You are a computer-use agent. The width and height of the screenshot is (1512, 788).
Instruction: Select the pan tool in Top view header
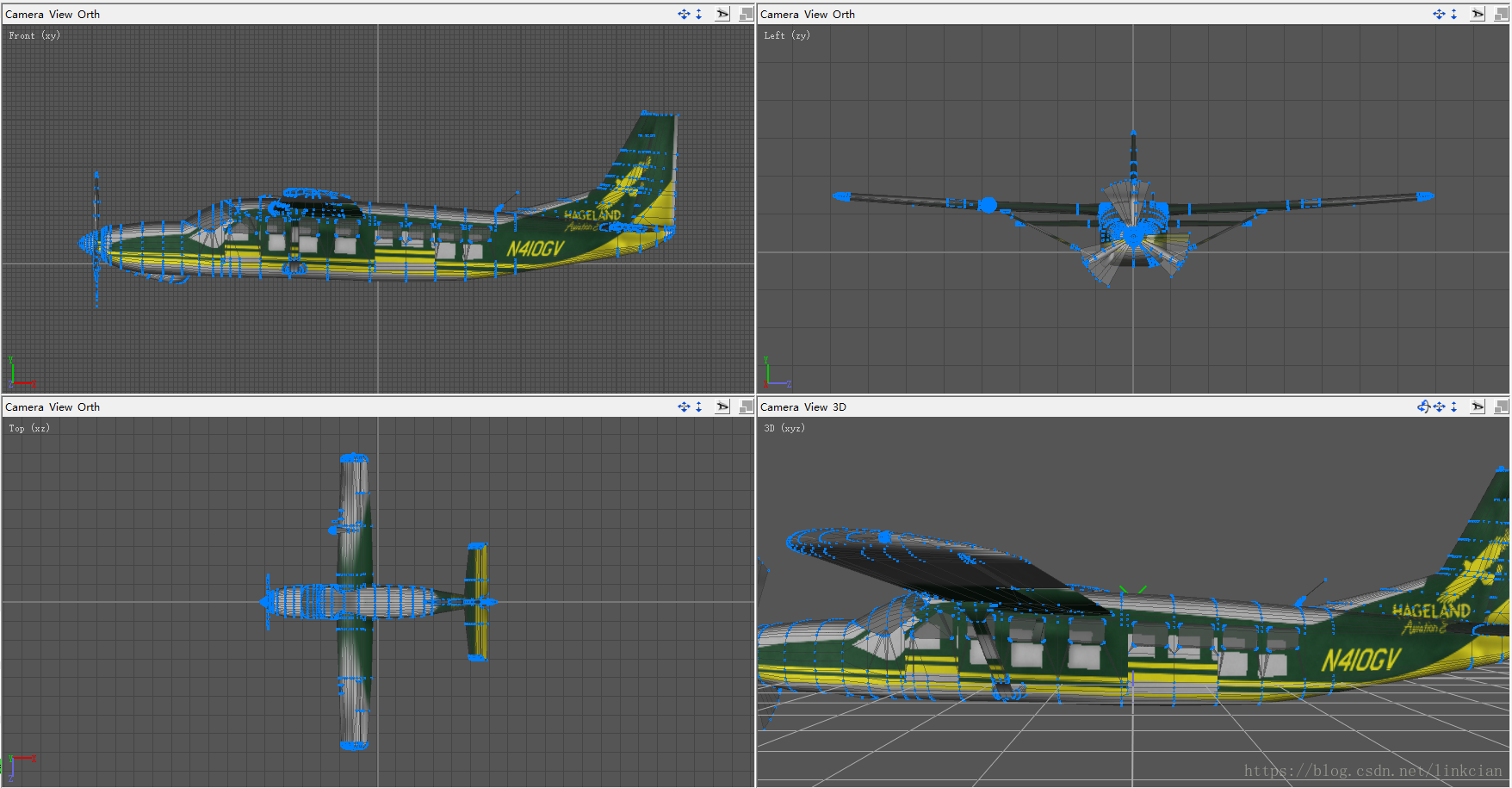point(684,406)
